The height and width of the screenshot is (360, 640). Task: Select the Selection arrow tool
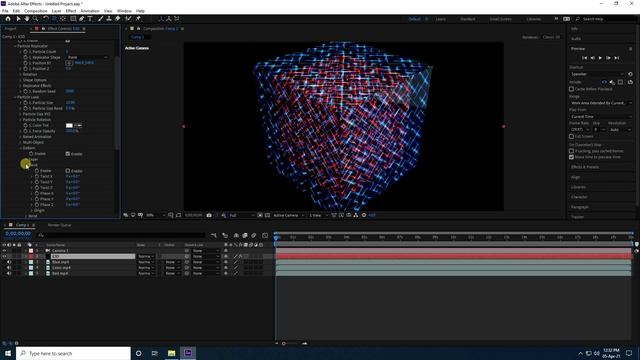(x=18, y=19)
